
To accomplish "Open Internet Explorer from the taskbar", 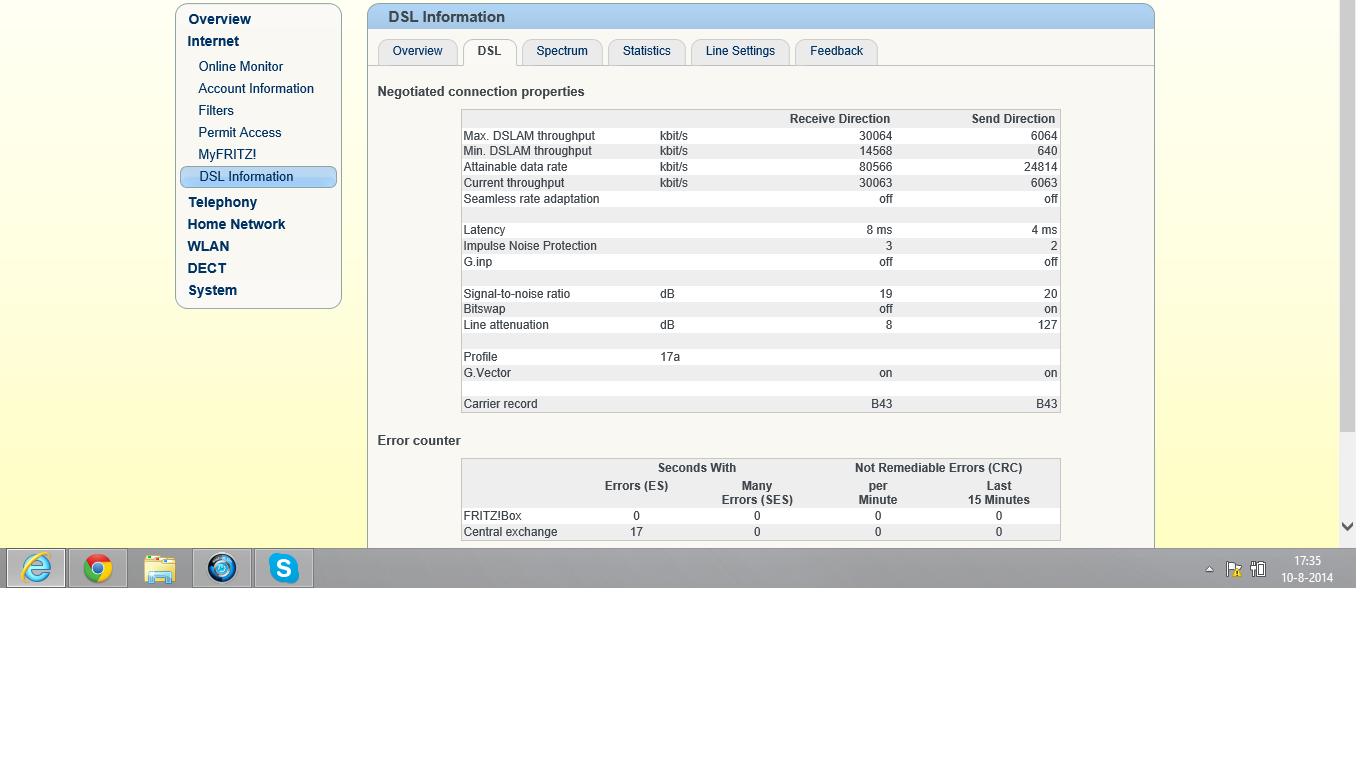I will point(36,568).
